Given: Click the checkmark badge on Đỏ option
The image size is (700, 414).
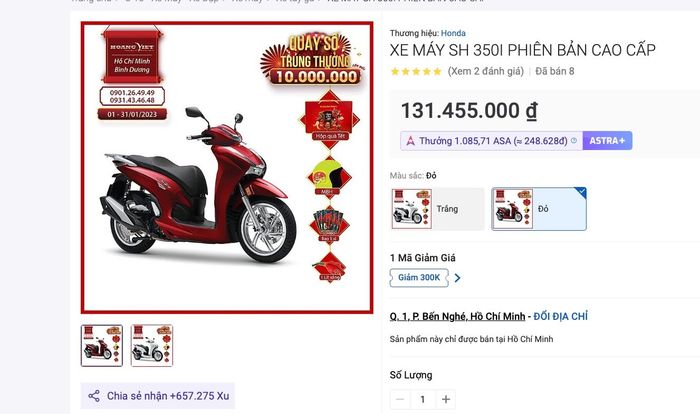Looking at the screenshot, I should (x=581, y=192).
